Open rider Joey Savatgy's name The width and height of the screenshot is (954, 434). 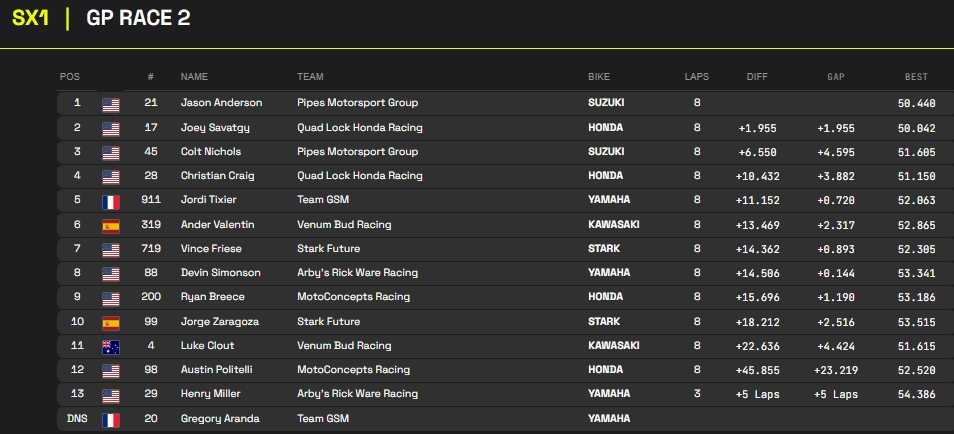(216, 128)
